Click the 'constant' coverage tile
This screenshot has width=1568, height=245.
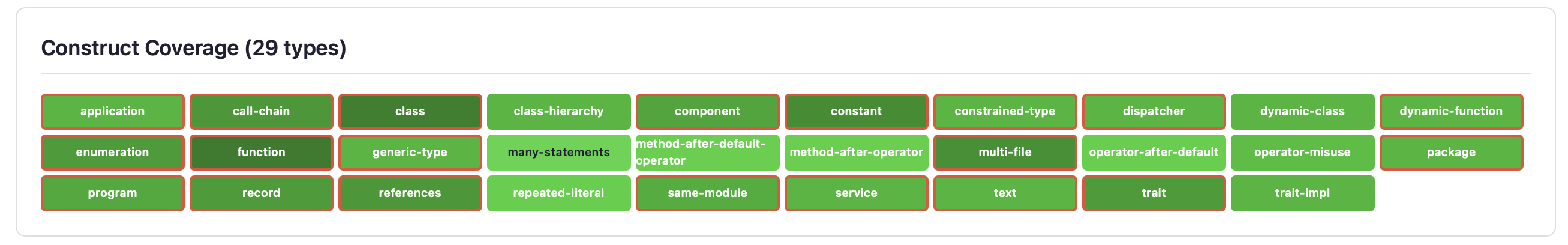click(856, 112)
